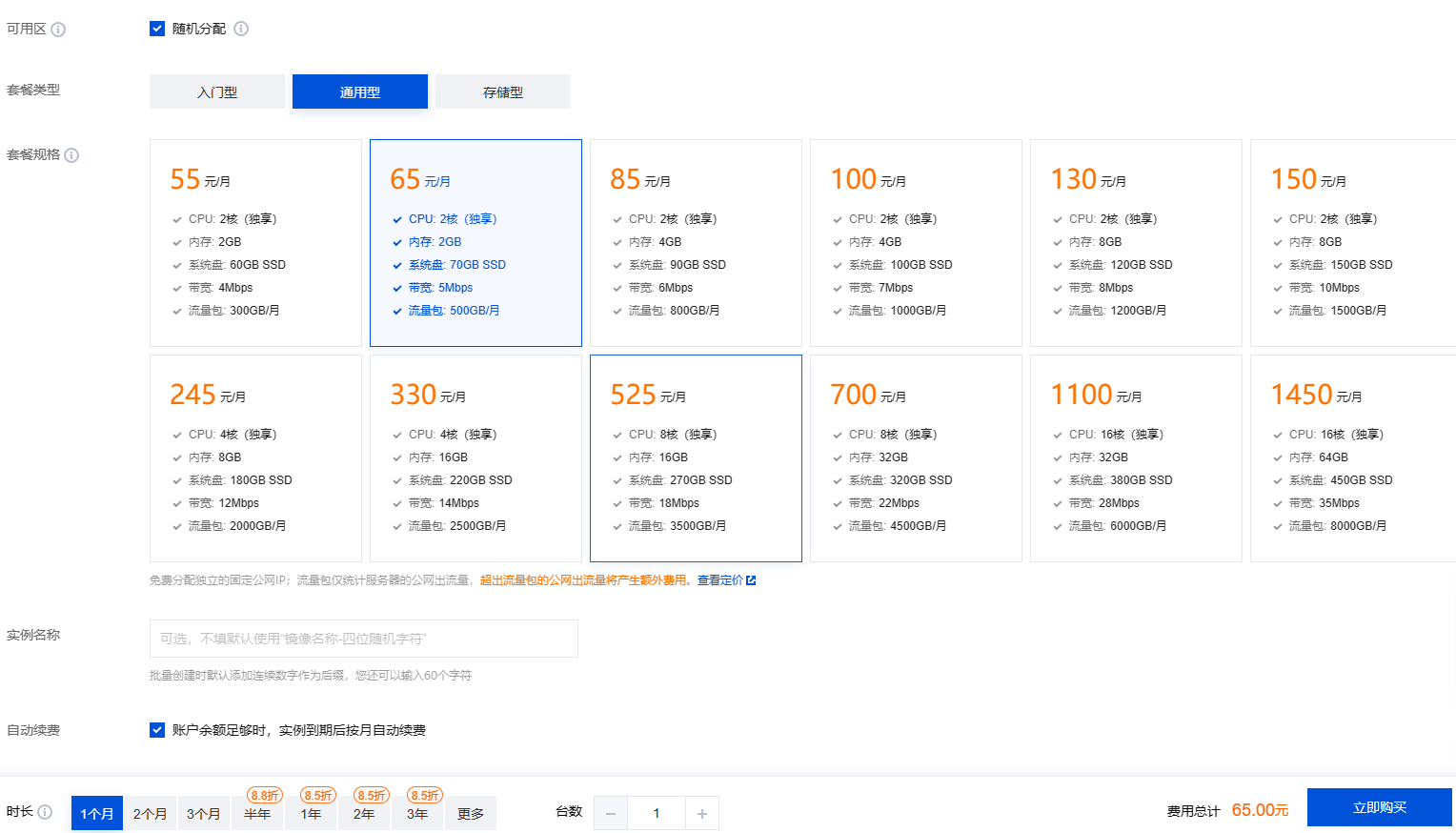
Task: Click the 实例名称 input field
Action: [x=364, y=639]
